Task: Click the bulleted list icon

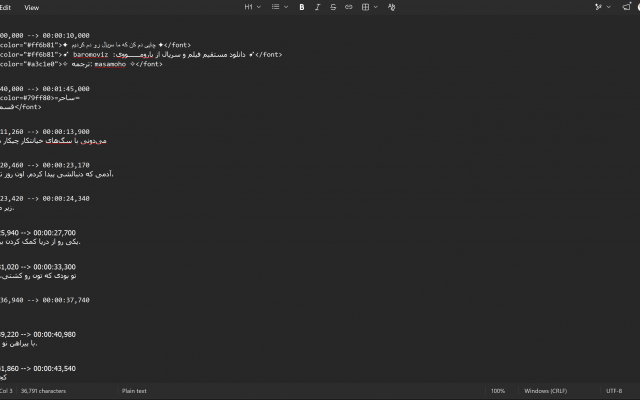Action: coord(276,7)
